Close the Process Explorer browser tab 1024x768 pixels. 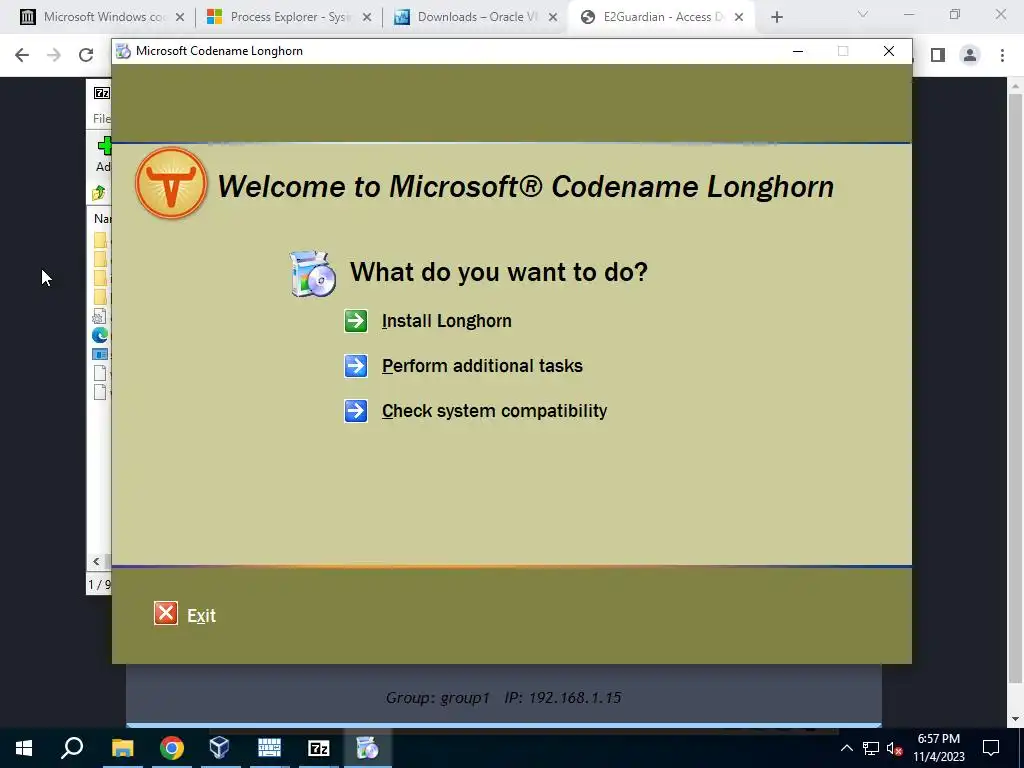pyautogui.click(x=367, y=17)
